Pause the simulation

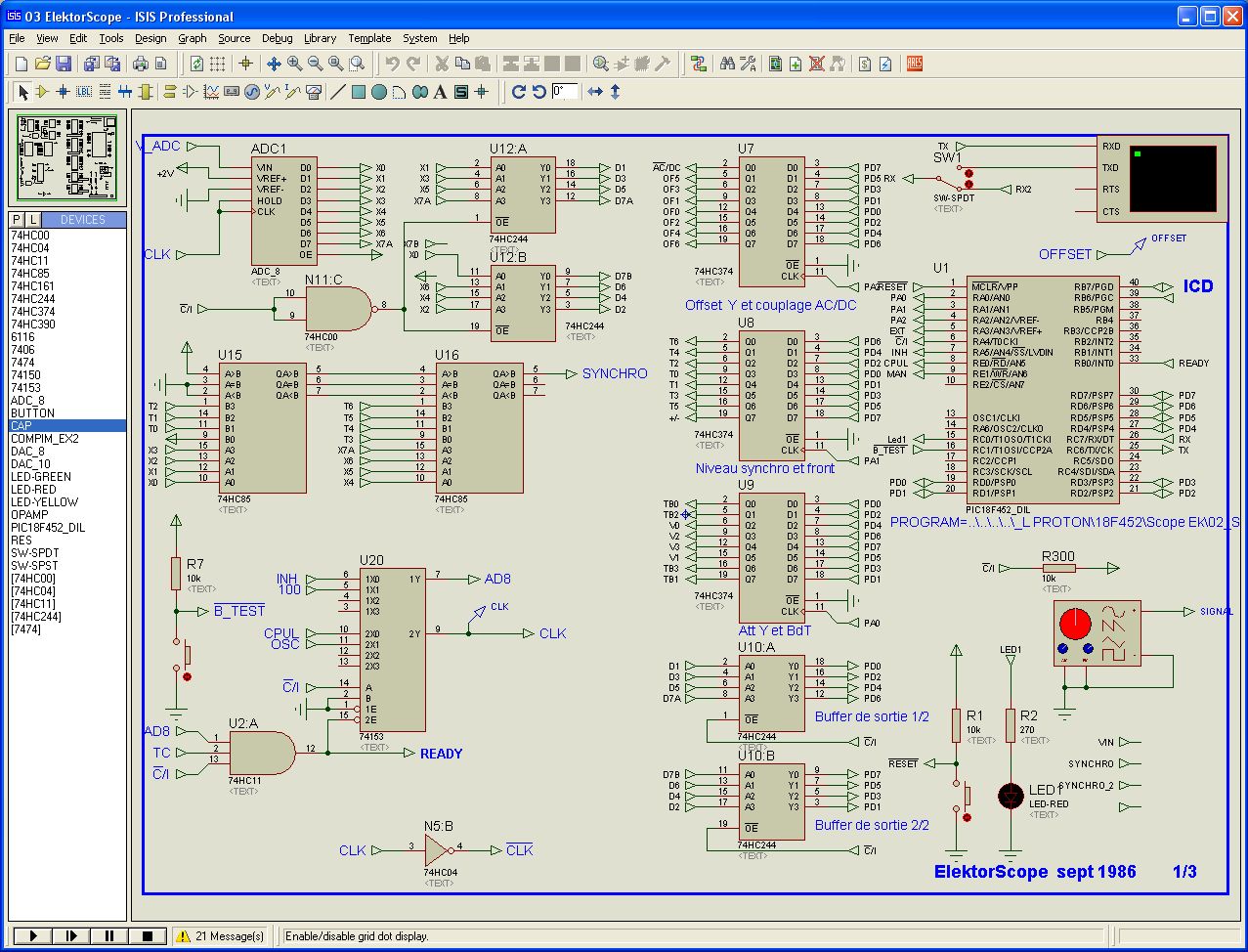pos(108,936)
